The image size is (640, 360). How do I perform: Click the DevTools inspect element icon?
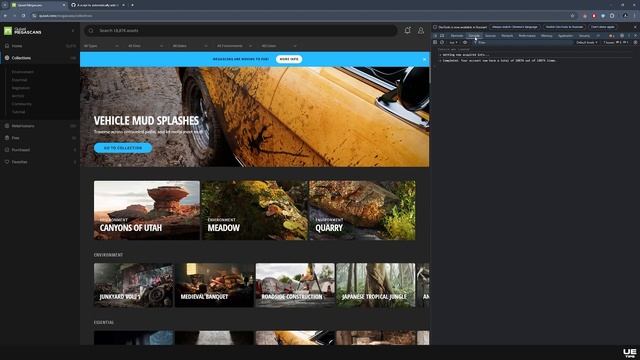pos(435,36)
